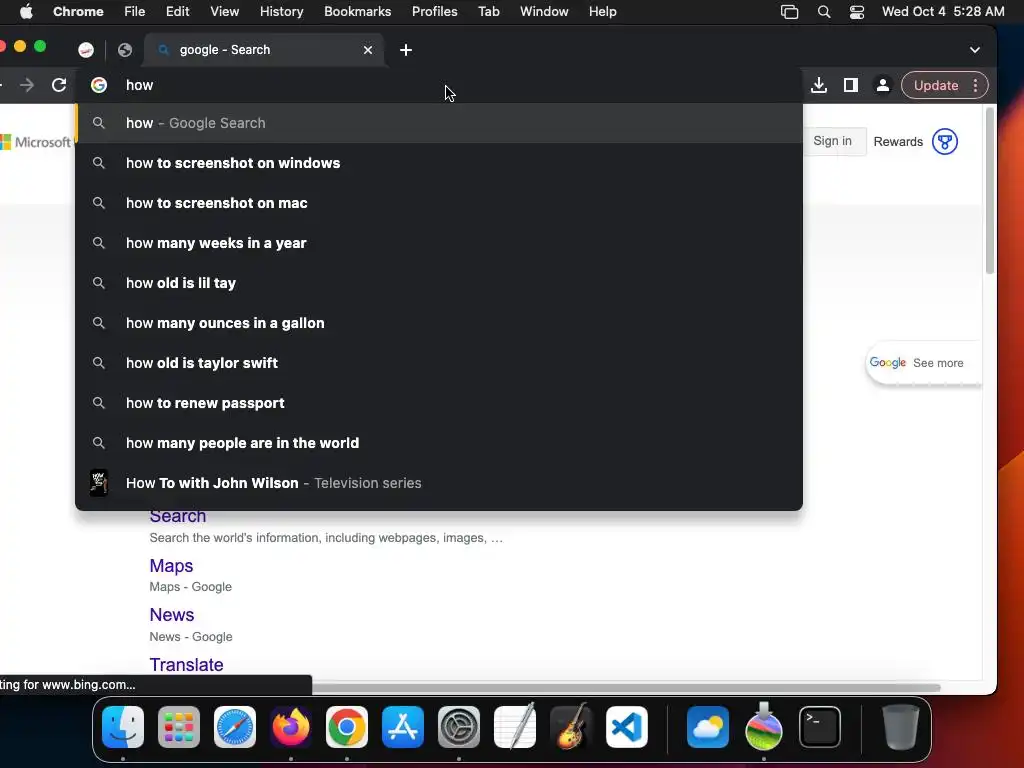
Task: Click the How To with John Wilson thumbnail
Action: click(x=99, y=483)
